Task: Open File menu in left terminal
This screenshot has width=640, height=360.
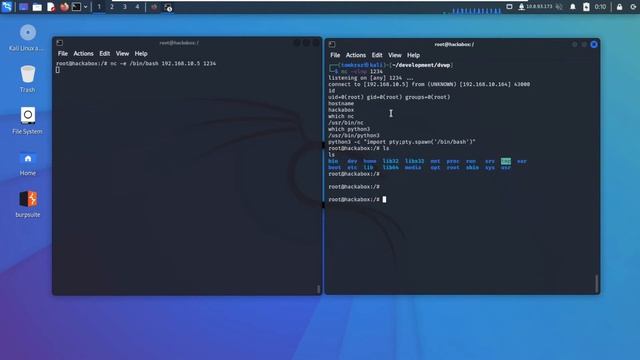Action: coord(63,53)
